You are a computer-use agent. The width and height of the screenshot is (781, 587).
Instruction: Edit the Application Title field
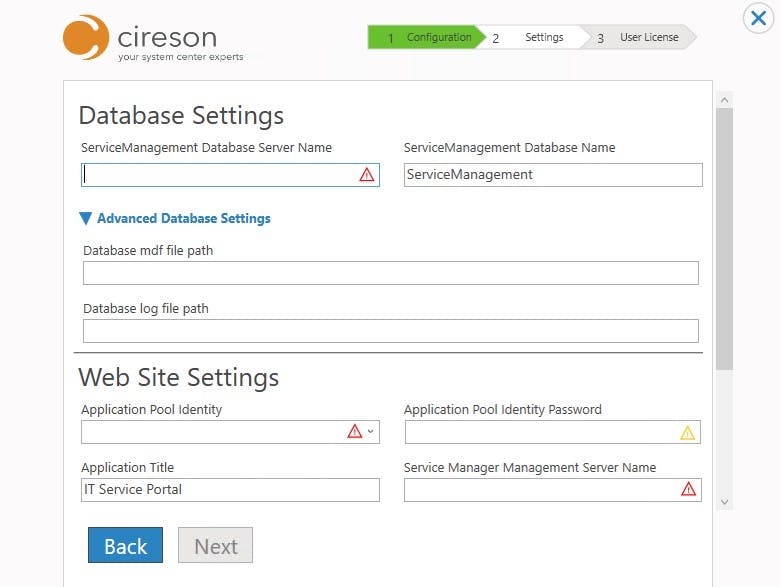pyautogui.click(x=230, y=490)
